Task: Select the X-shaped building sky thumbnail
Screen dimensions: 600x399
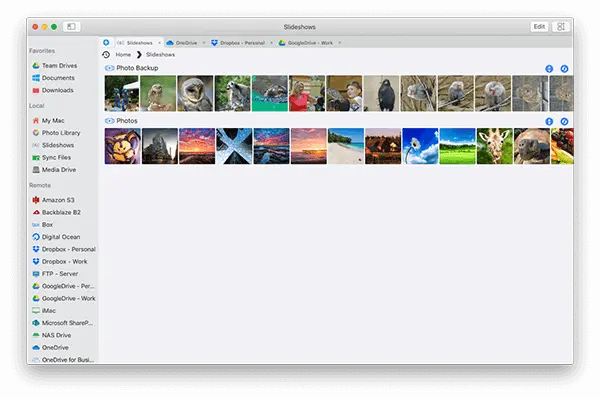Action: [234, 146]
